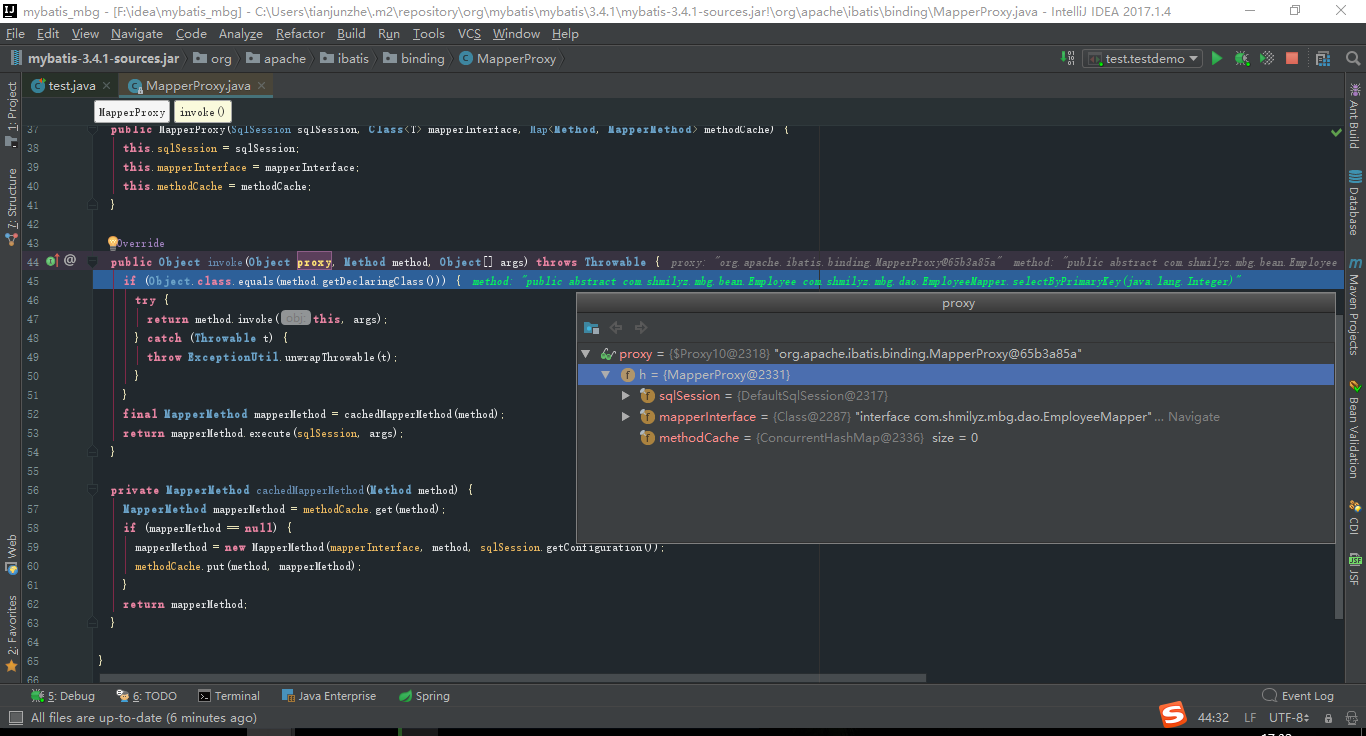Toggle the Sogou input method tray icon

tap(1172, 716)
